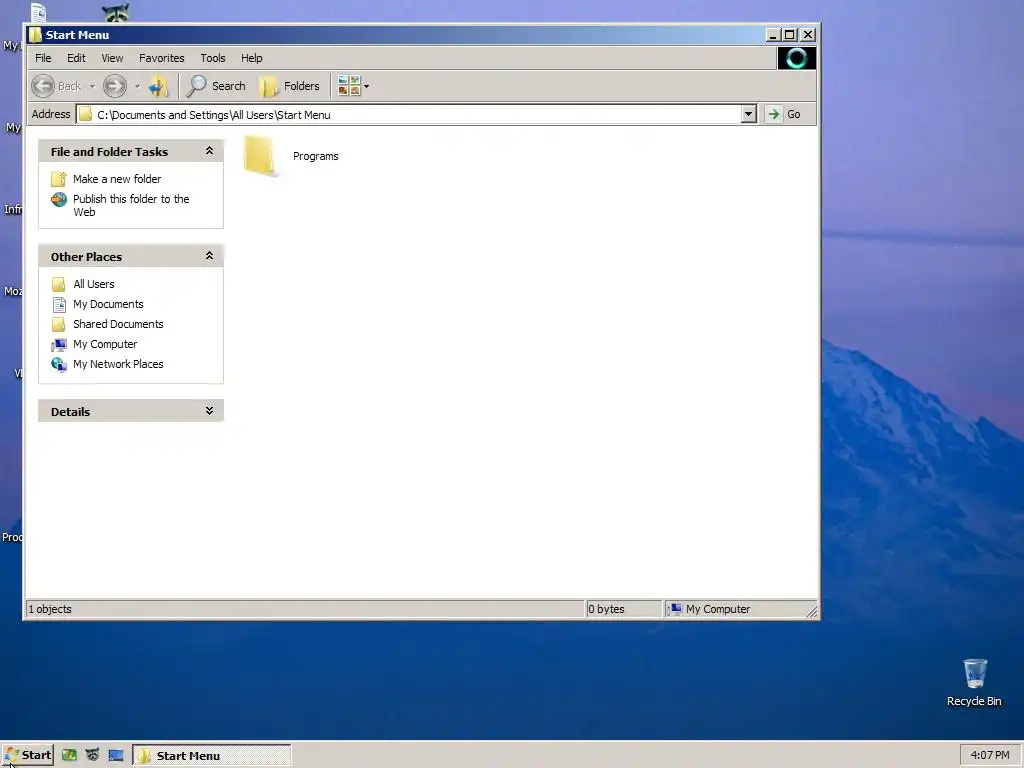Maximize the Start Menu window
Viewport: 1024px width, 768px height.
tap(790, 35)
